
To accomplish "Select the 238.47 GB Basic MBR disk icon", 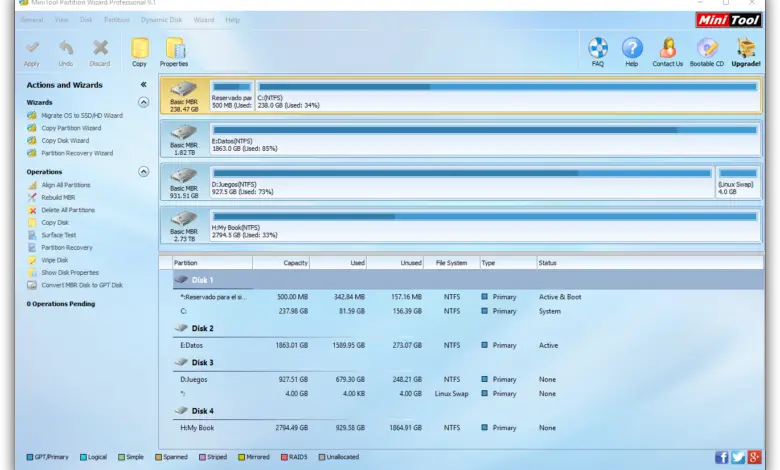I will click(184, 90).
